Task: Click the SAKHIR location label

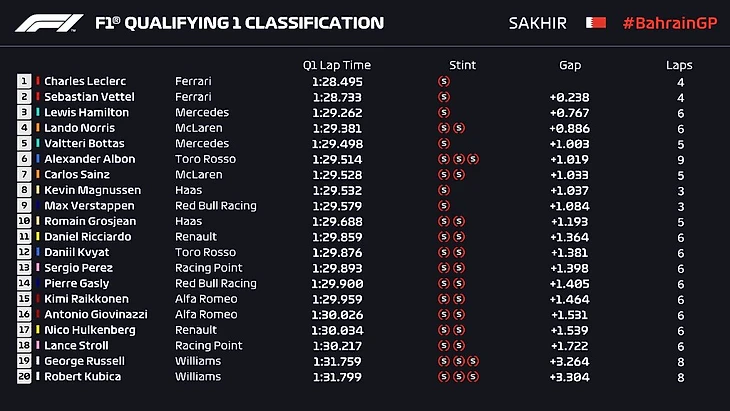Action: tap(543, 22)
